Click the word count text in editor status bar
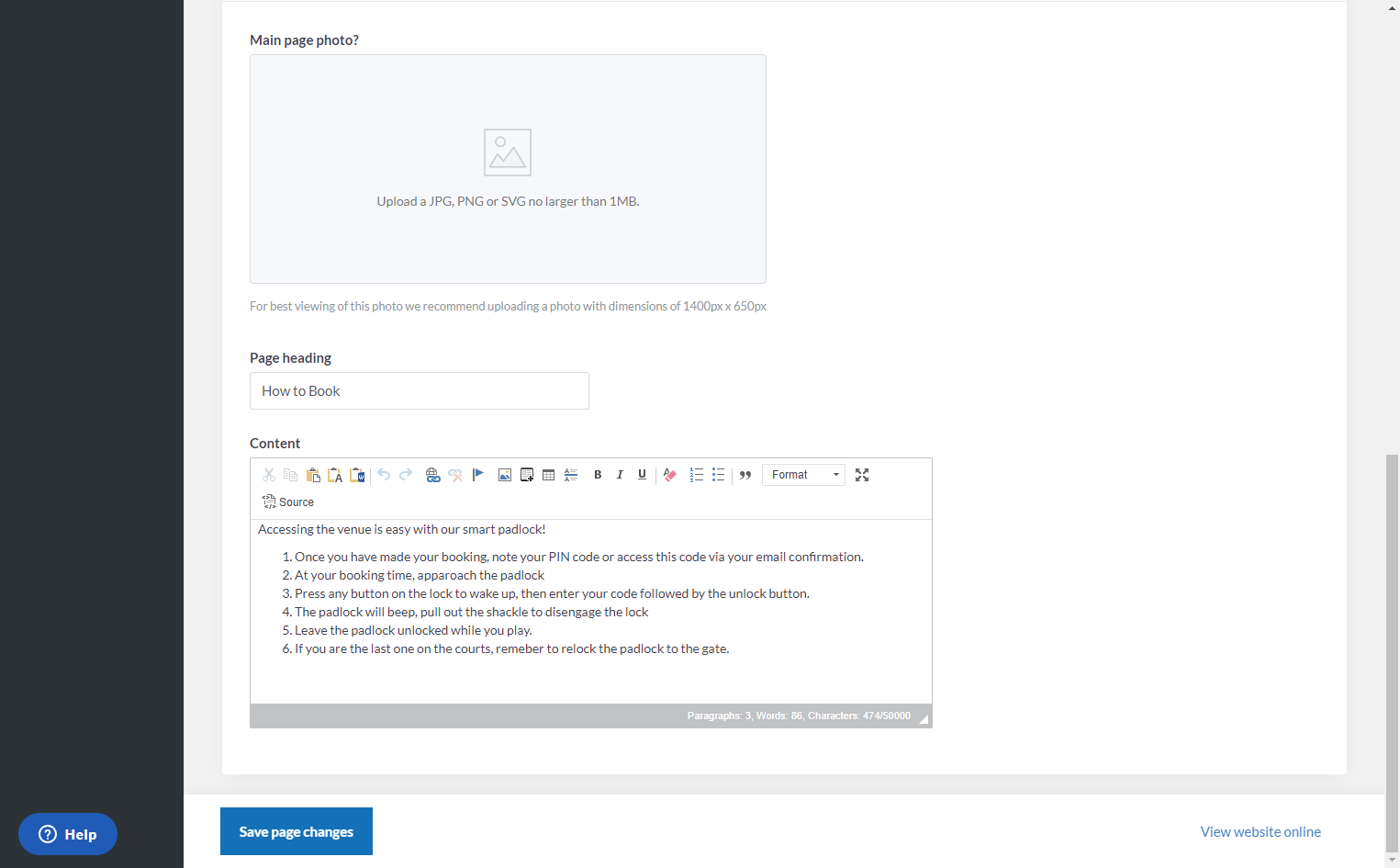1400x868 pixels. 799,716
